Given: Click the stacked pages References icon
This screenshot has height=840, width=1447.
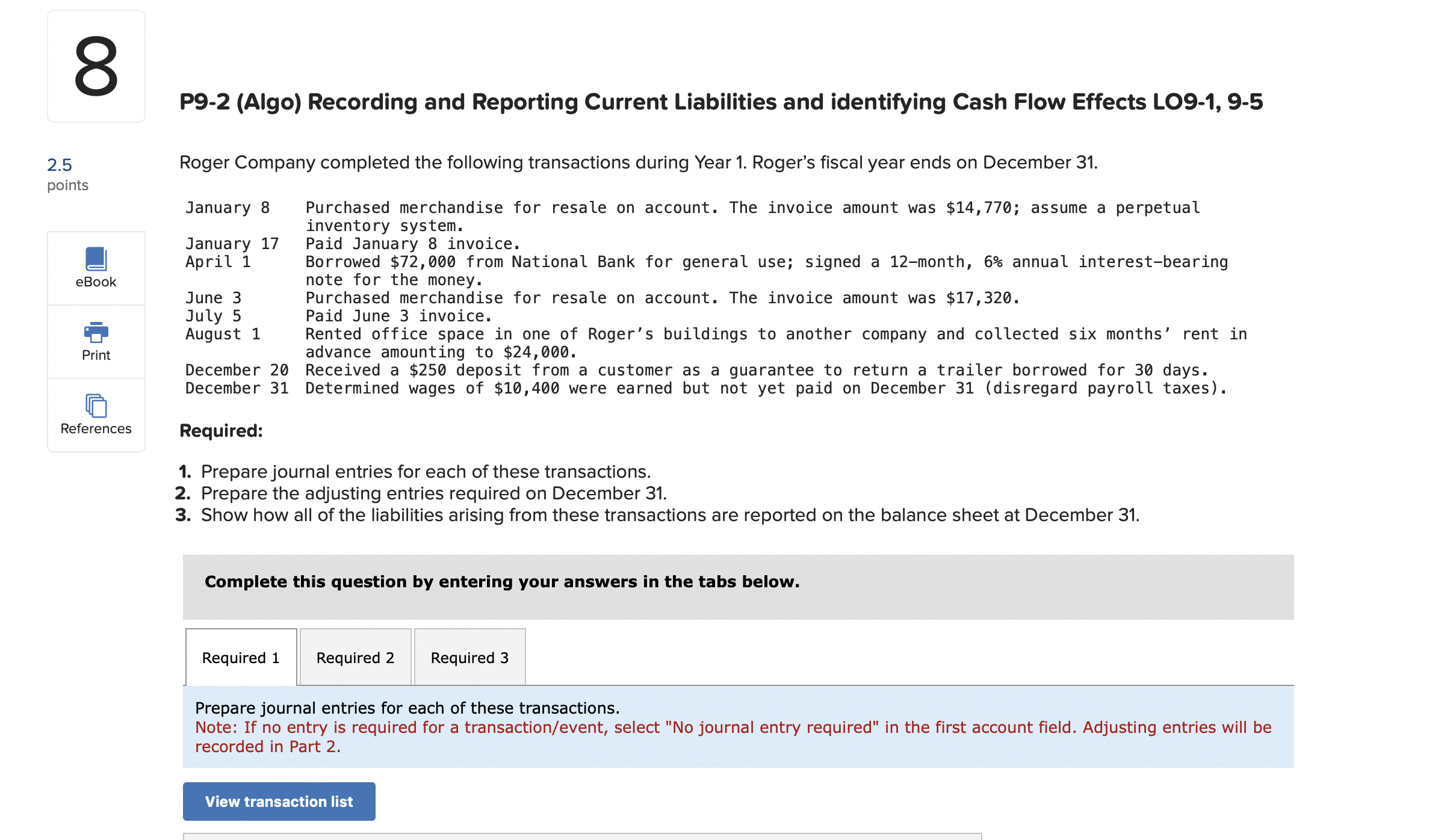Looking at the screenshot, I should click(96, 406).
